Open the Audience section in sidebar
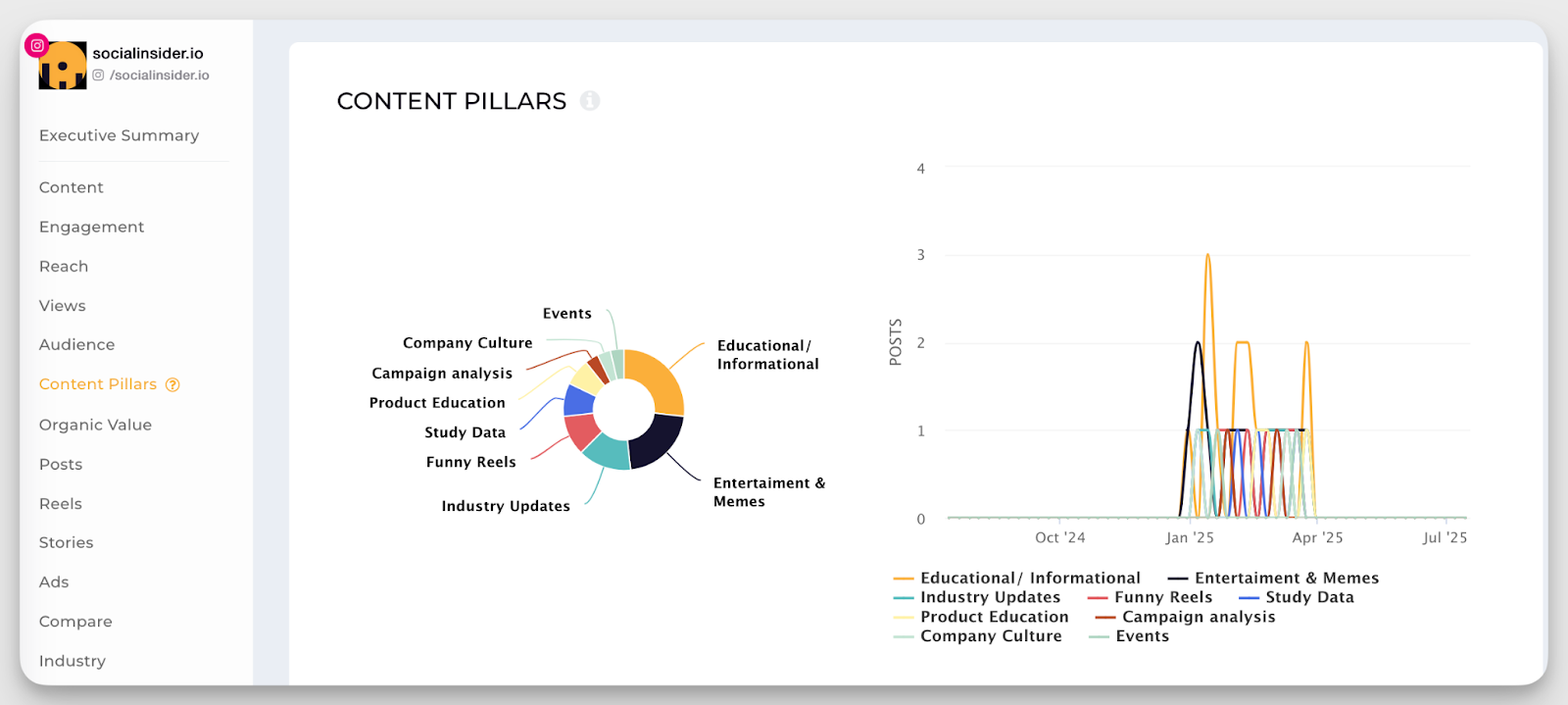 [76, 345]
